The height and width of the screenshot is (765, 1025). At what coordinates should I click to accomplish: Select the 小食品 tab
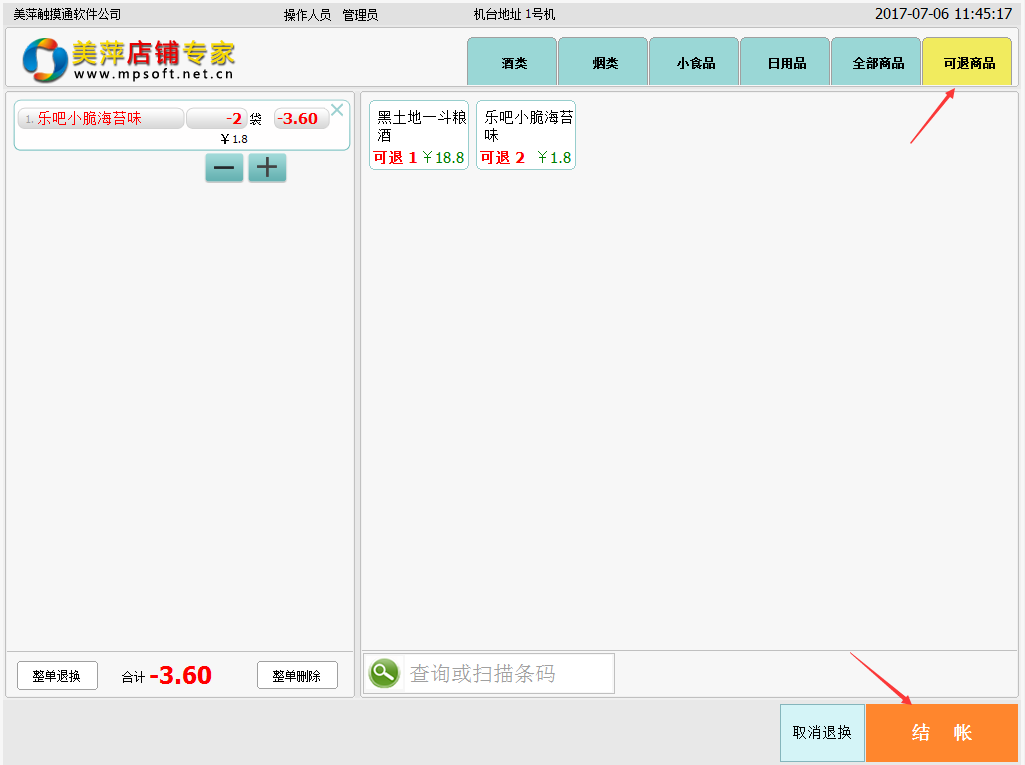click(694, 63)
